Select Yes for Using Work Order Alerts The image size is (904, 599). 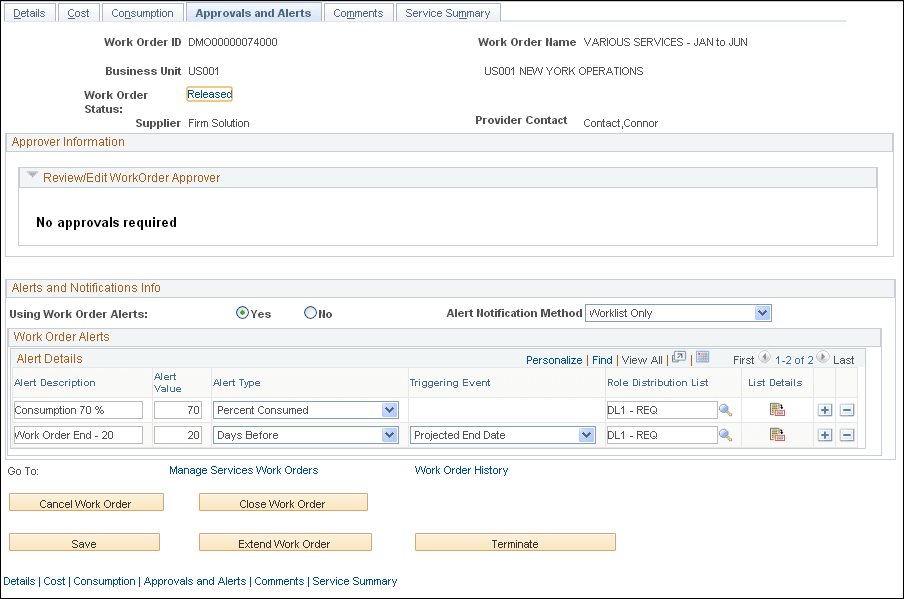pyautogui.click(x=242, y=313)
